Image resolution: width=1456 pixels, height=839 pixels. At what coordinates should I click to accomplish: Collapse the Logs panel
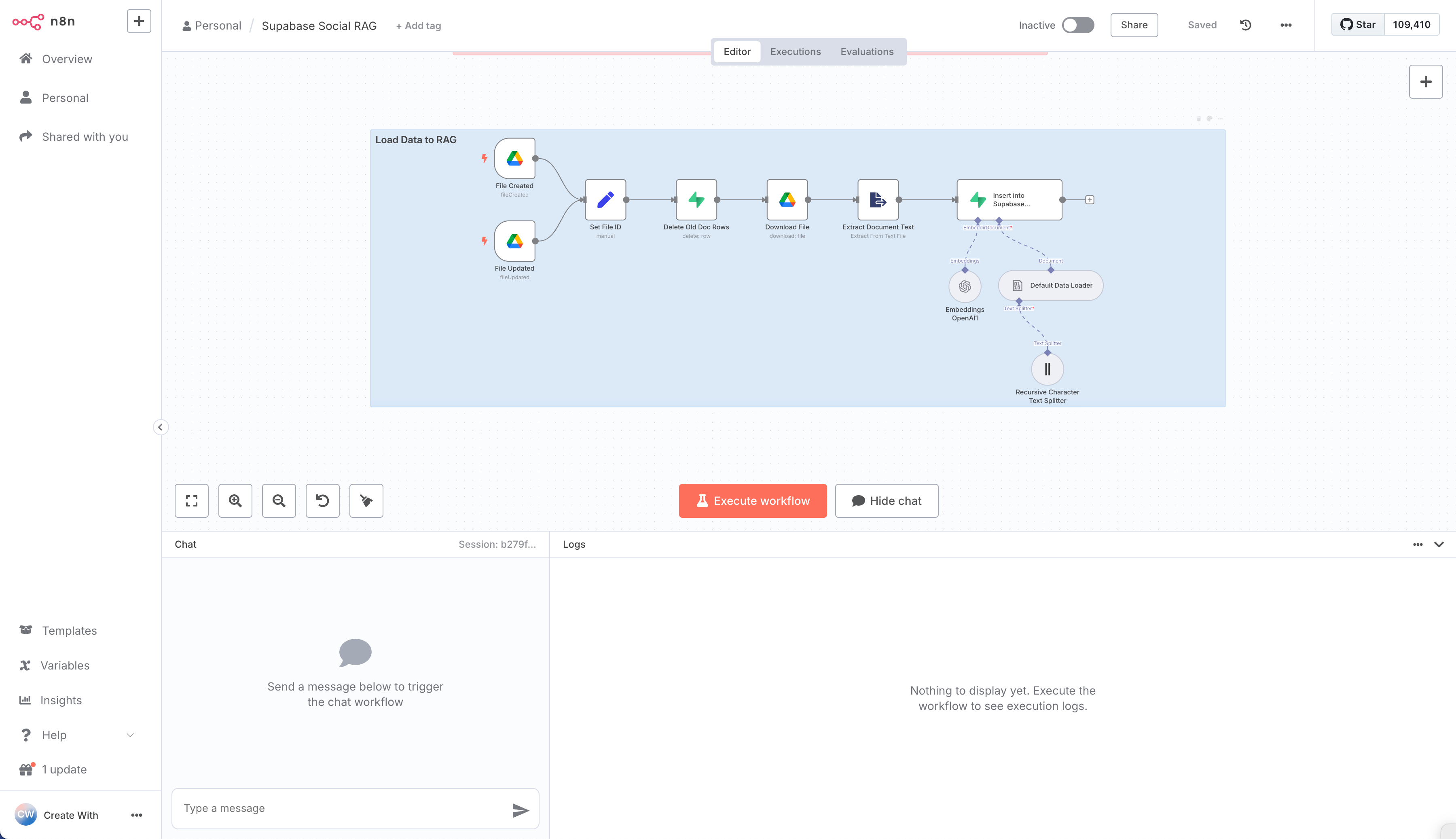pyautogui.click(x=1440, y=544)
